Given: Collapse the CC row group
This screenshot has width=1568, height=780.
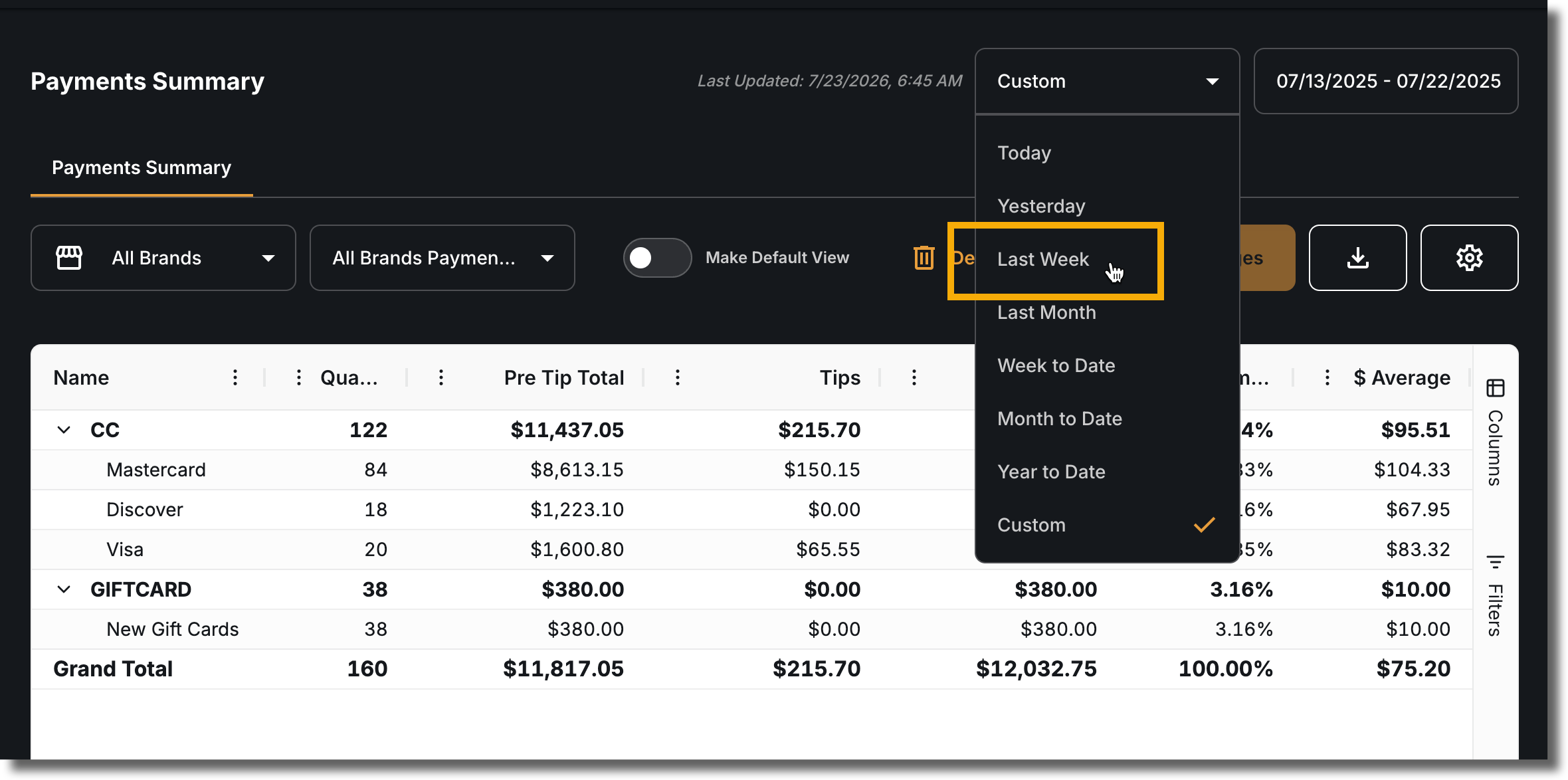Looking at the screenshot, I should coord(64,430).
